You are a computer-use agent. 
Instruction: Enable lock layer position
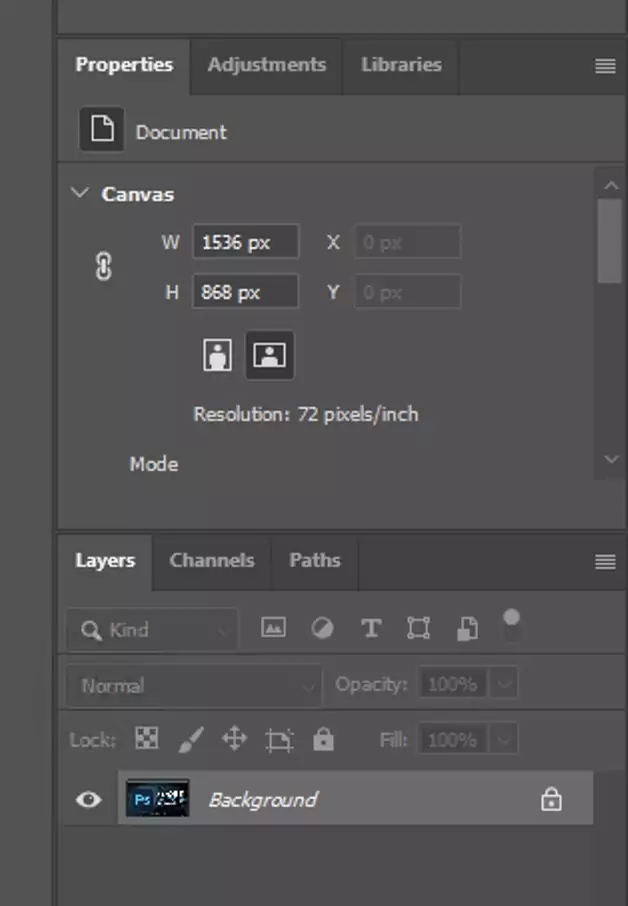(234, 739)
